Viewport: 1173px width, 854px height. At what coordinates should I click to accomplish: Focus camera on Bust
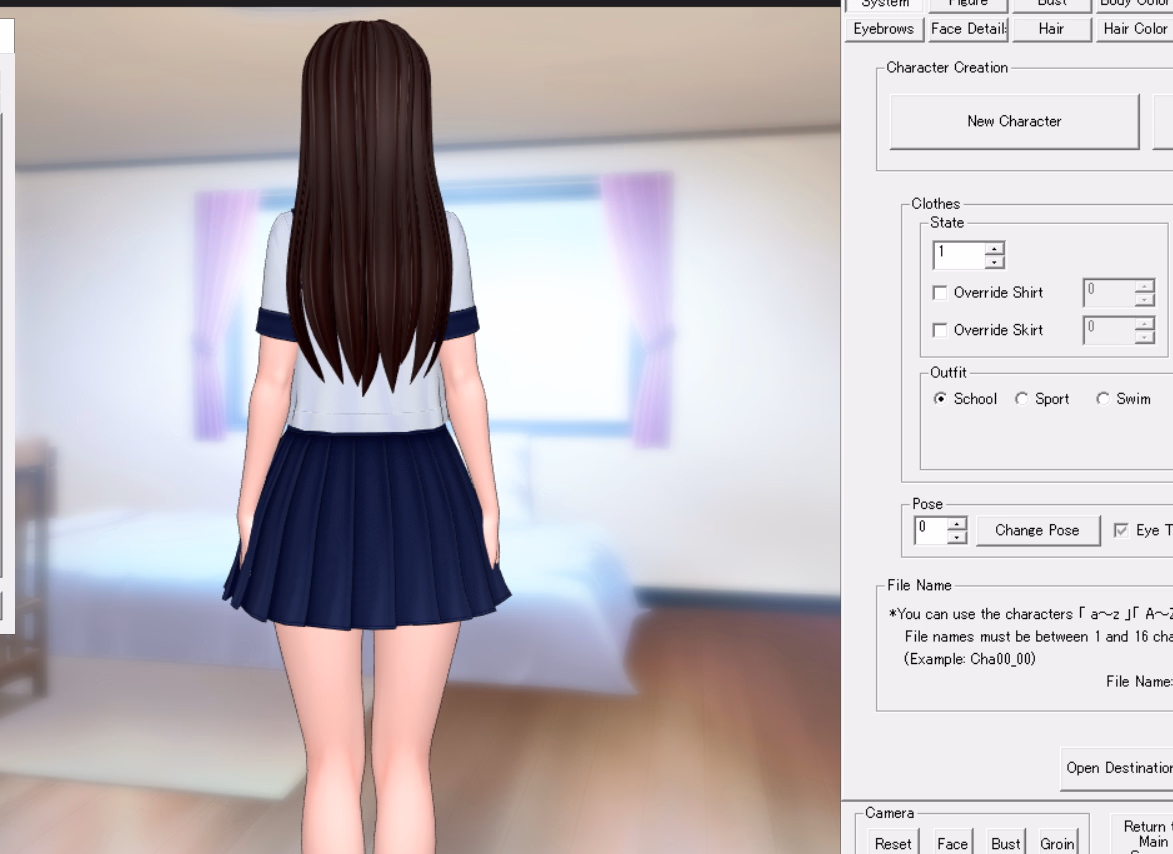(1005, 843)
